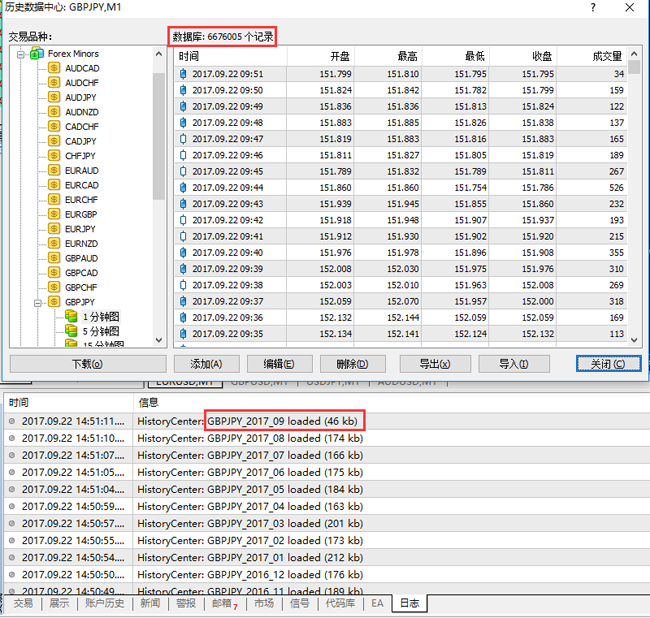
Task: Click the candle icon of the 09:47 bar
Action: [x=183, y=139]
